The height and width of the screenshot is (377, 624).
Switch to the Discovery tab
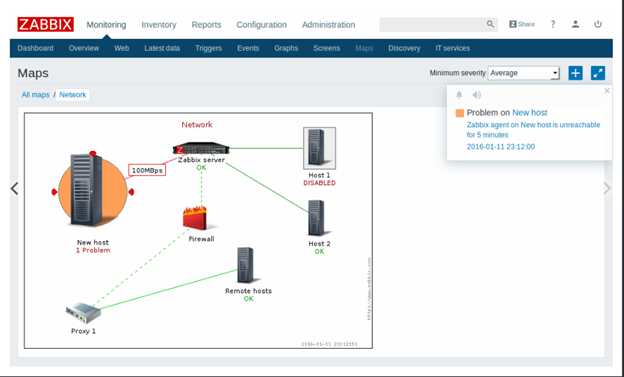pyautogui.click(x=404, y=48)
